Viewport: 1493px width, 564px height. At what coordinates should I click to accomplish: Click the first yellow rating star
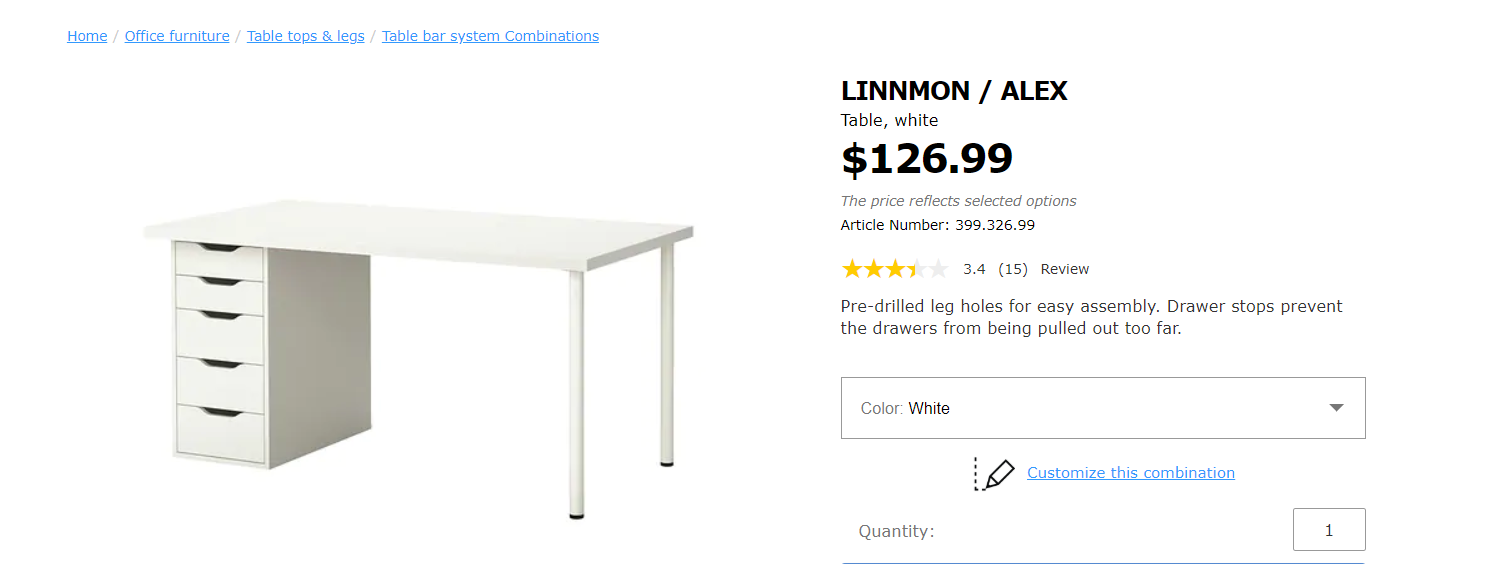[851, 269]
